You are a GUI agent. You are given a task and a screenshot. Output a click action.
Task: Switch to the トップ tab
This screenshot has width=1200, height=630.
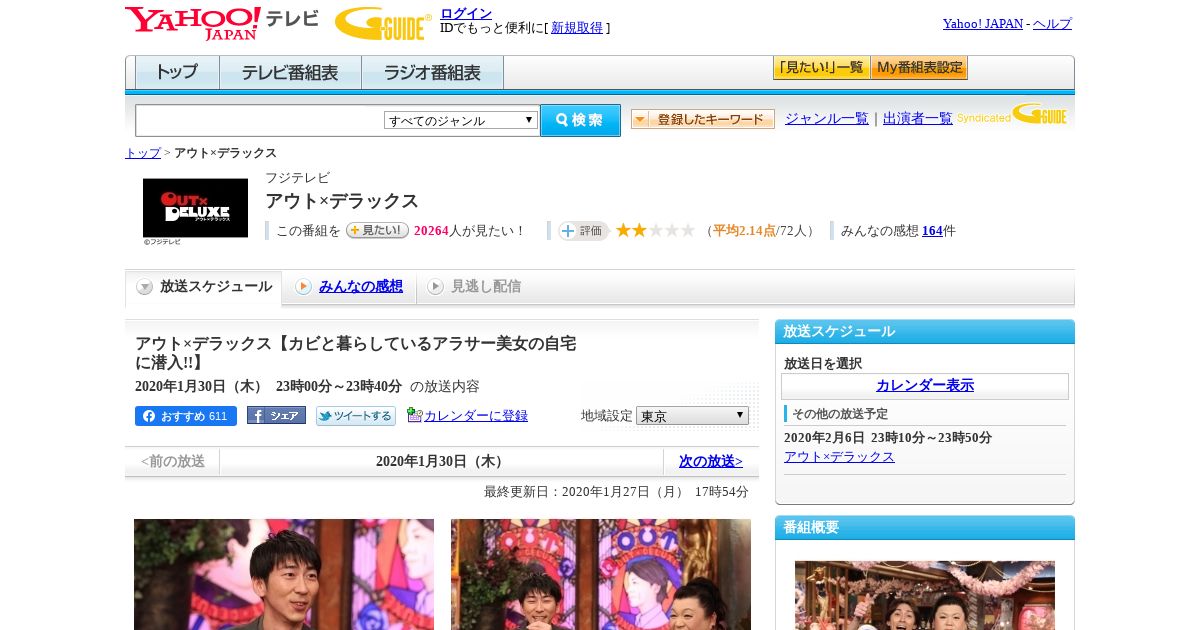(x=177, y=73)
